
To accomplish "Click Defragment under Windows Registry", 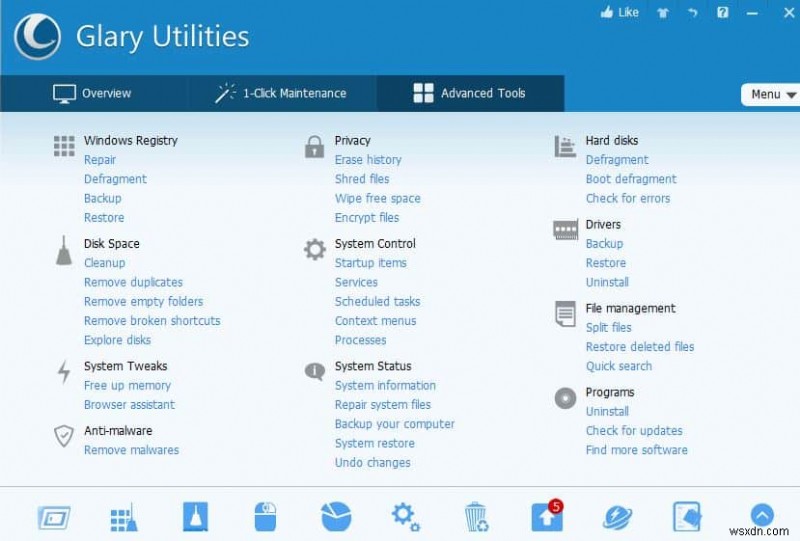I will coord(115,179).
